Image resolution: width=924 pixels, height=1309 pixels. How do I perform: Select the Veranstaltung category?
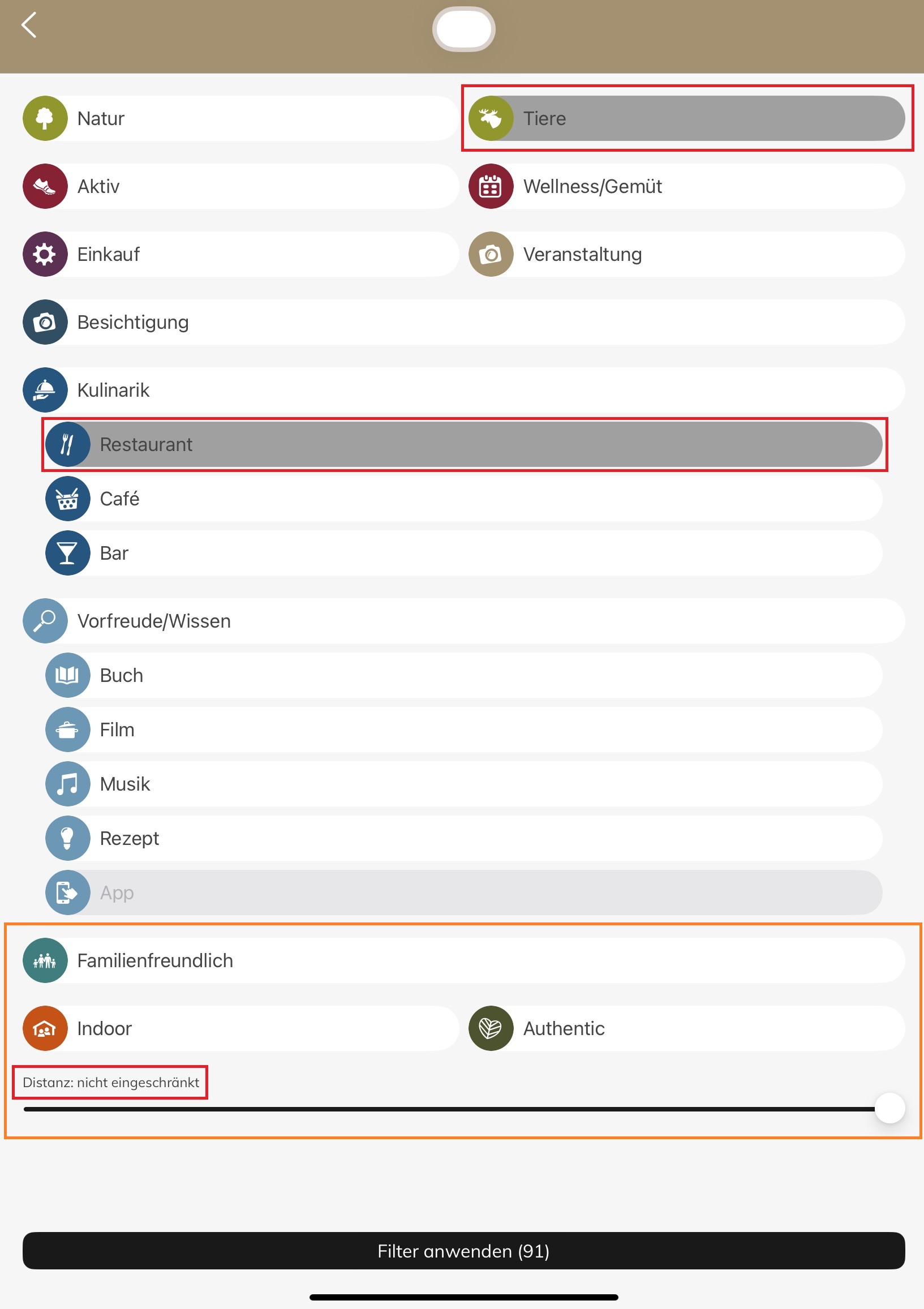click(x=686, y=254)
